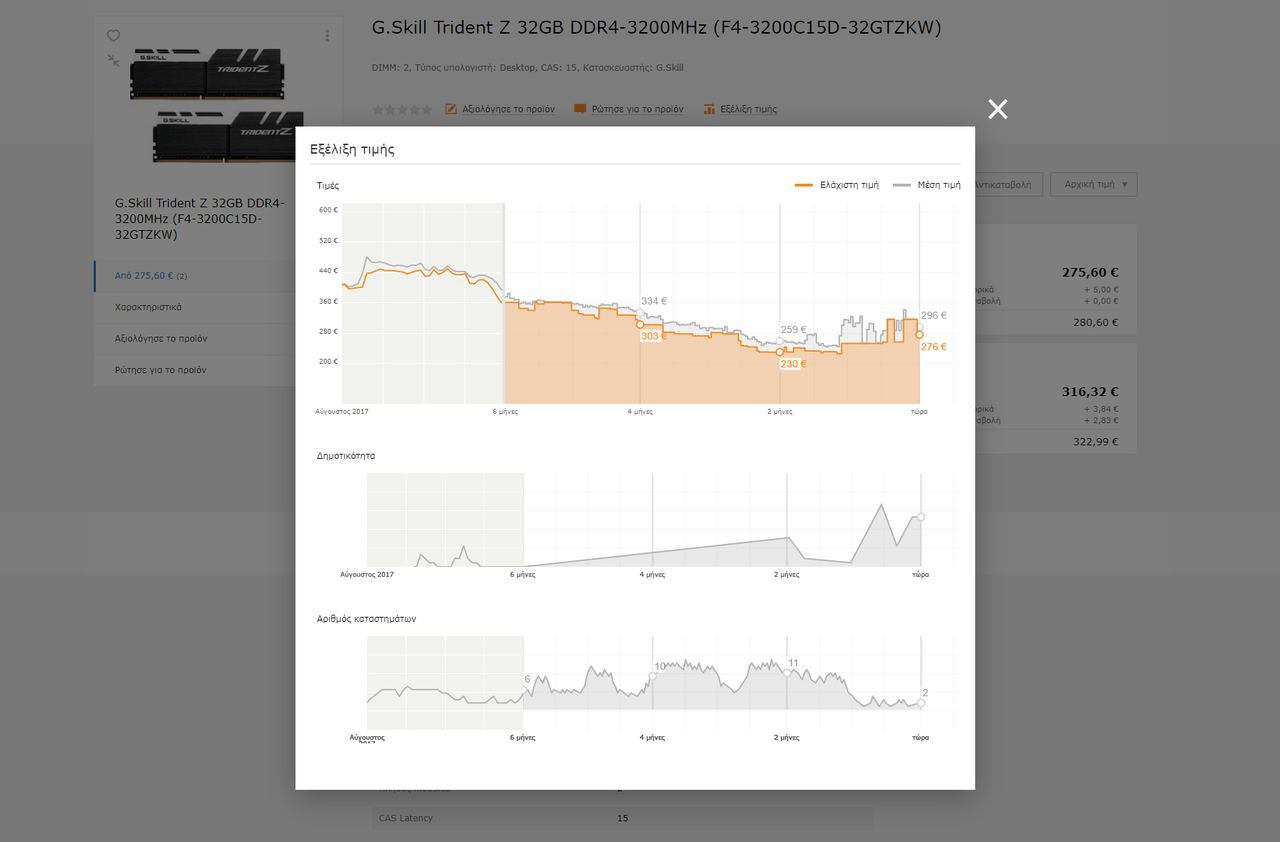Click the speech bubble question icon
The height and width of the screenshot is (842, 1280).
[x=580, y=109]
